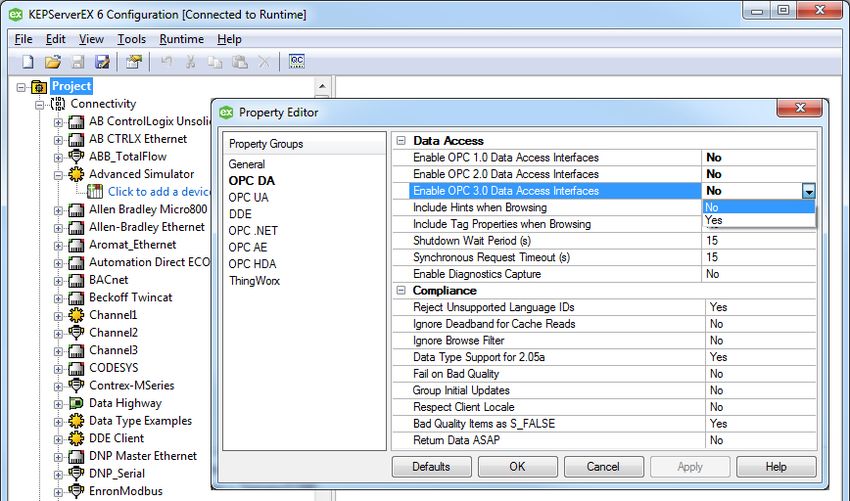Collapse the Project tree node

click(x=21, y=87)
